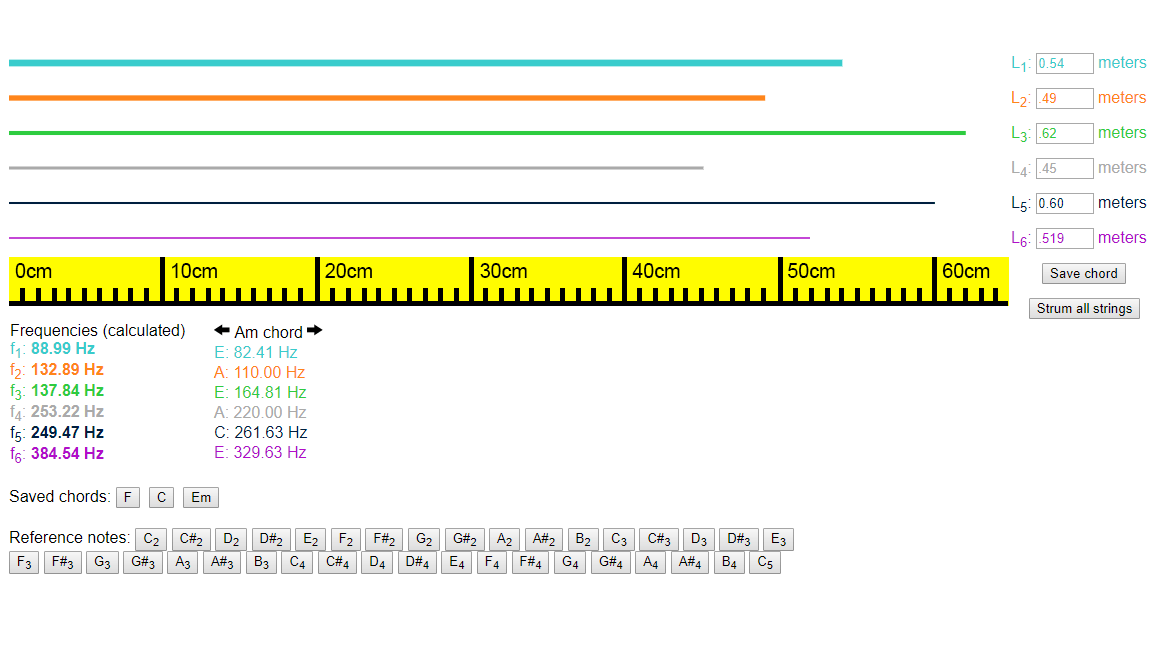The width and height of the screenshot is (1157, 651).
Task: Play reference note C5
Action: coord(765,562)
